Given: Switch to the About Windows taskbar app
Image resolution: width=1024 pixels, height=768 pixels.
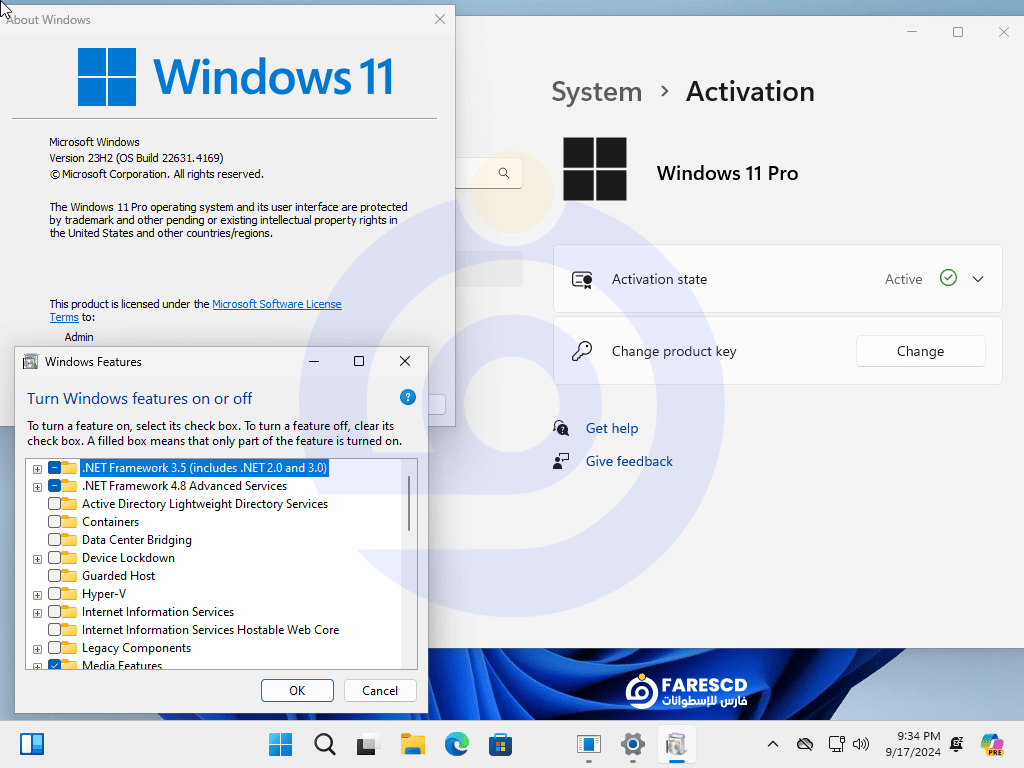Looking at the screenshot, I should [588, 744].
